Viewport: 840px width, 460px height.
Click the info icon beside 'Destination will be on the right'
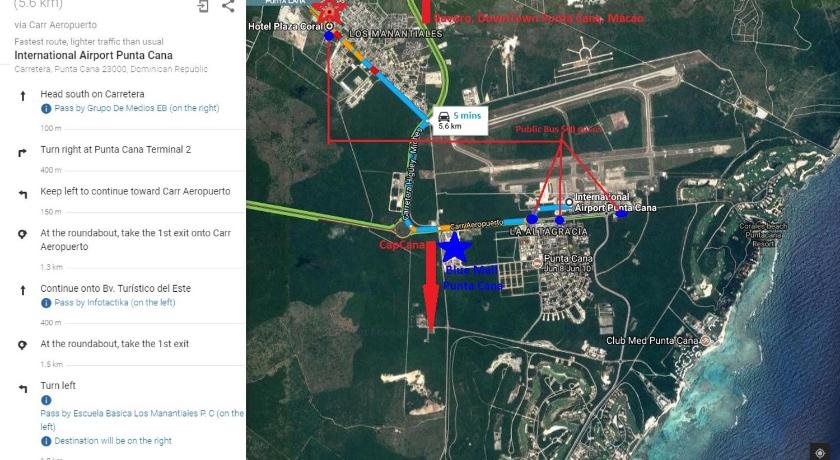[x=46, y=441]
